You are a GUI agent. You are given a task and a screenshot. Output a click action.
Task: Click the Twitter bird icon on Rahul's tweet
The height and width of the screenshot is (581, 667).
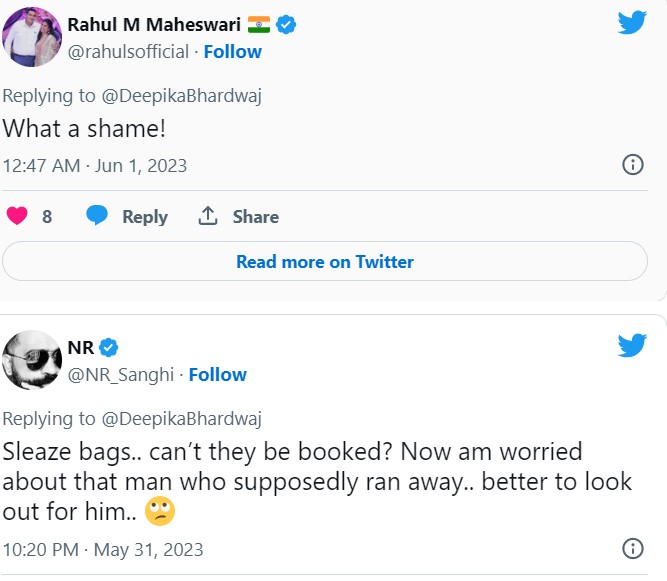[x=631, y=22]
